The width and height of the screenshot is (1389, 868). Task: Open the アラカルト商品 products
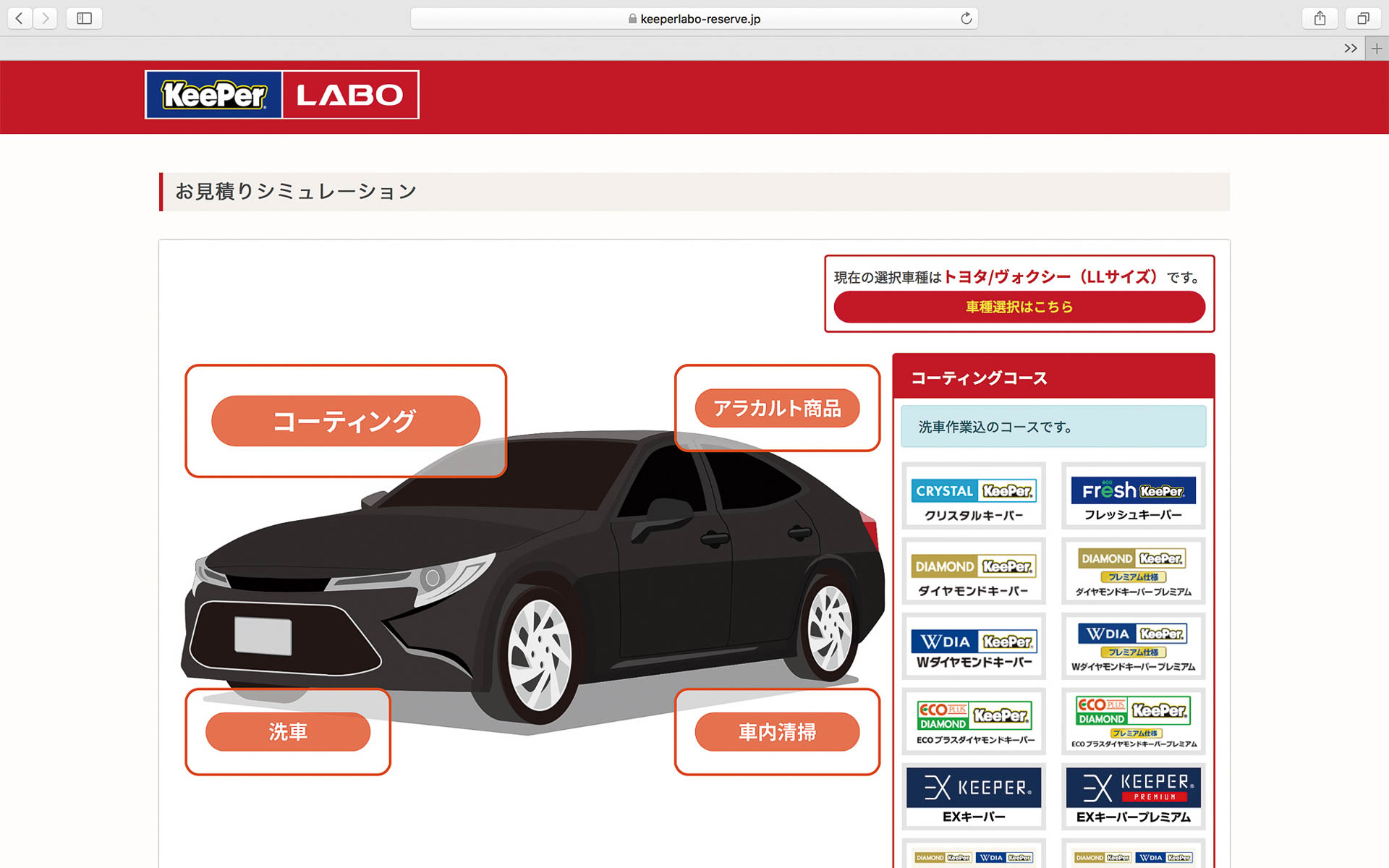(776, 408)
